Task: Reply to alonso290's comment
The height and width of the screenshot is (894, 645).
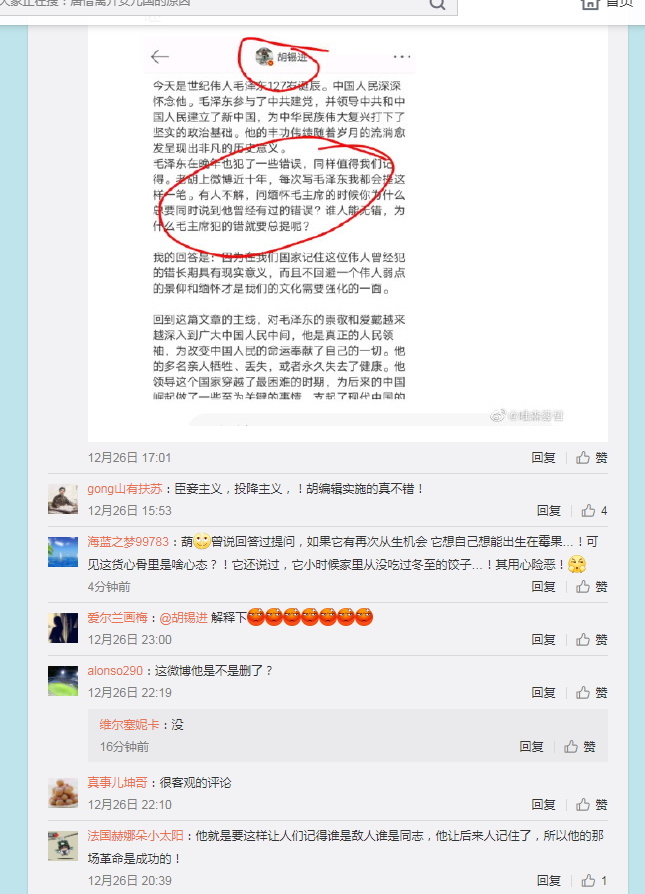Action: 543,692
